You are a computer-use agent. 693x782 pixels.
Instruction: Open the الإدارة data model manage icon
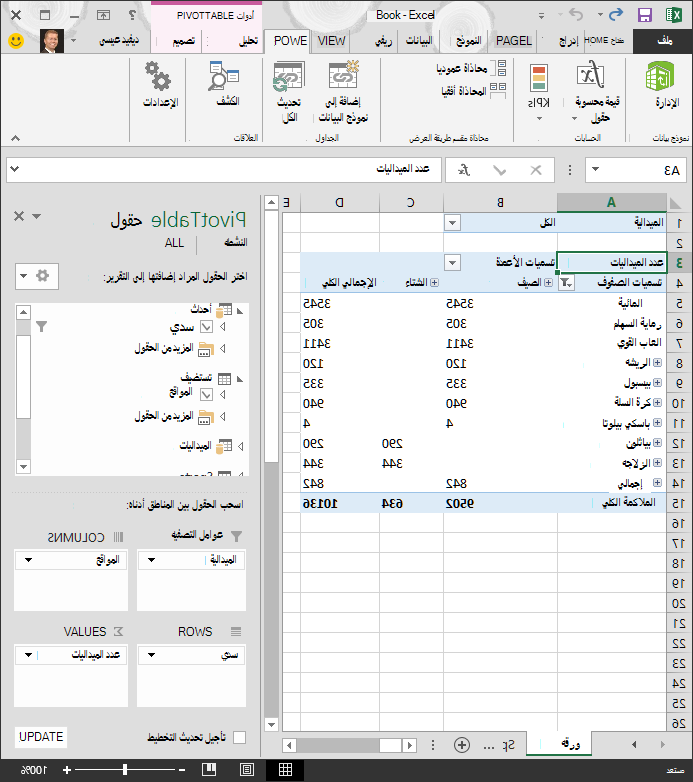click(660, 76)
